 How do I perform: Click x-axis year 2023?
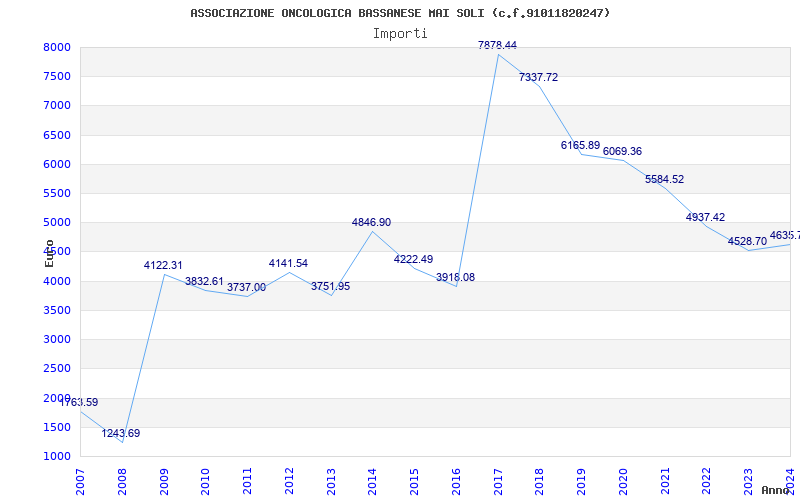[748, 482]
